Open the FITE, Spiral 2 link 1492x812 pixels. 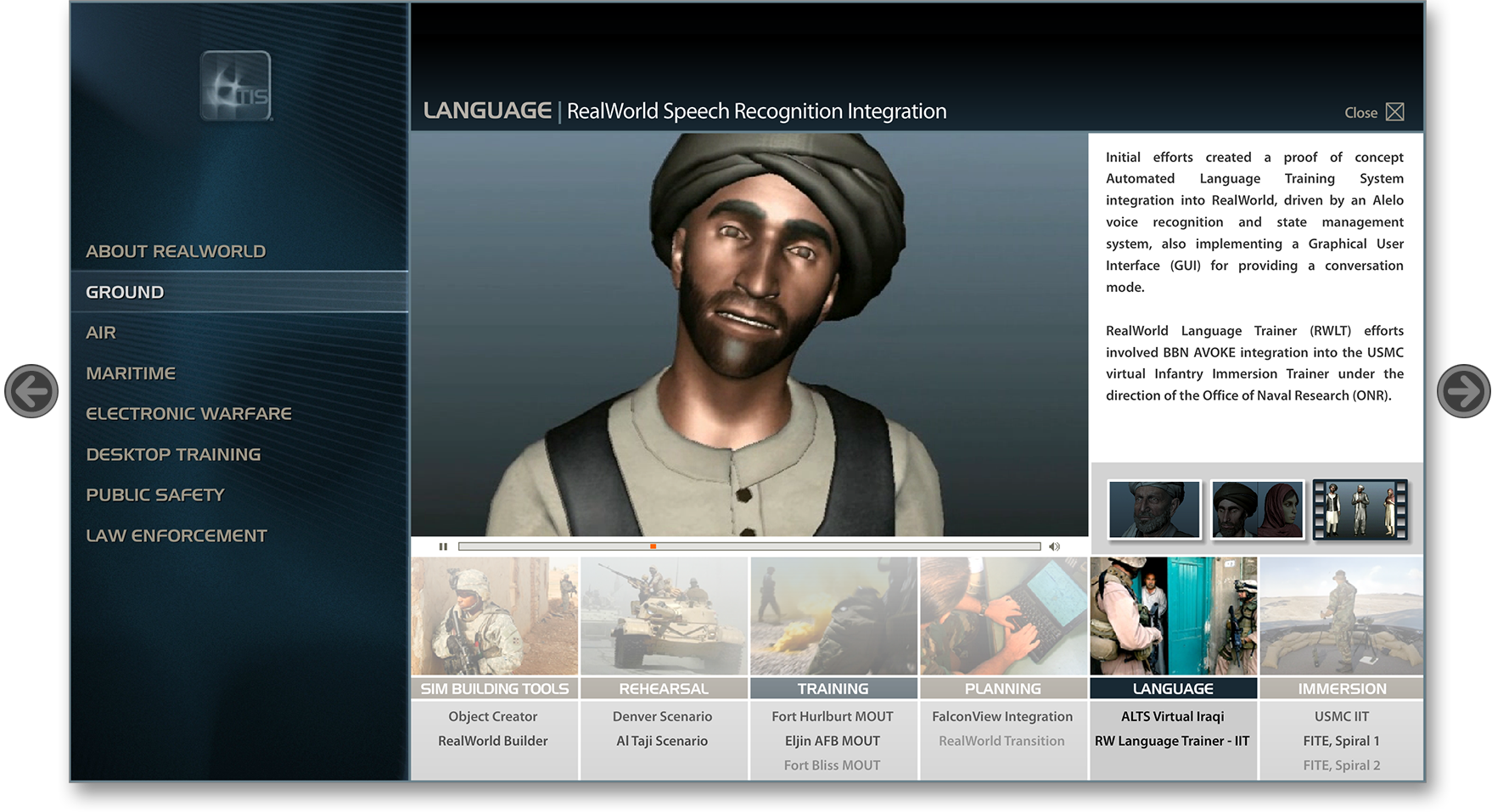point(1342,765)
